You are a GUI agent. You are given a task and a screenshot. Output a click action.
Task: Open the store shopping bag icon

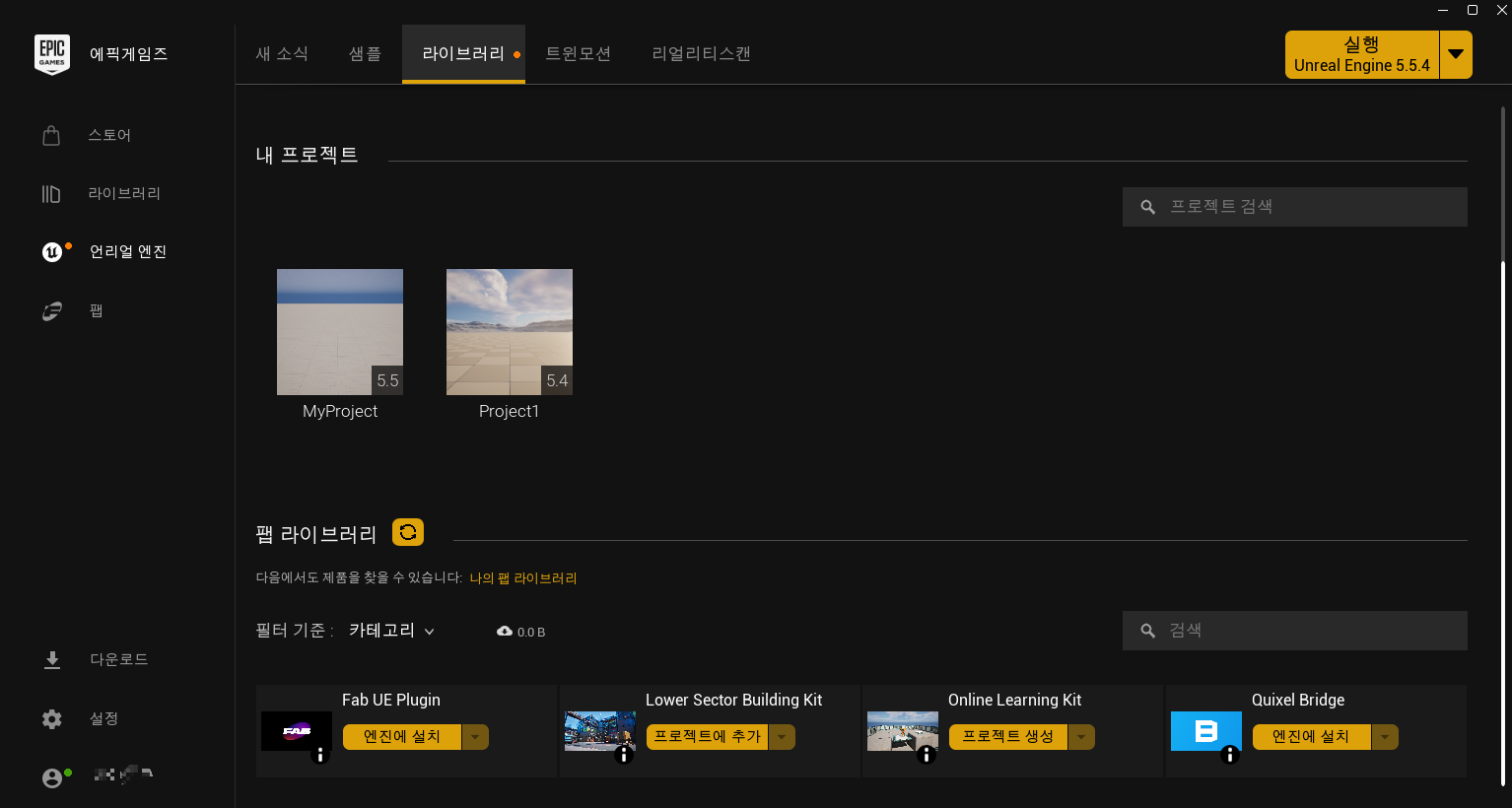pos(51,135)
